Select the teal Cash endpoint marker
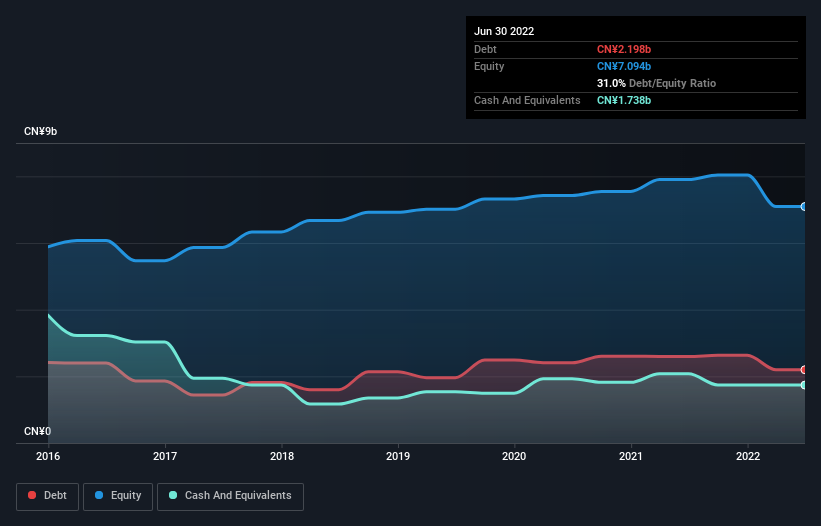This screenshot has width=821, height=526. point(804,385)
